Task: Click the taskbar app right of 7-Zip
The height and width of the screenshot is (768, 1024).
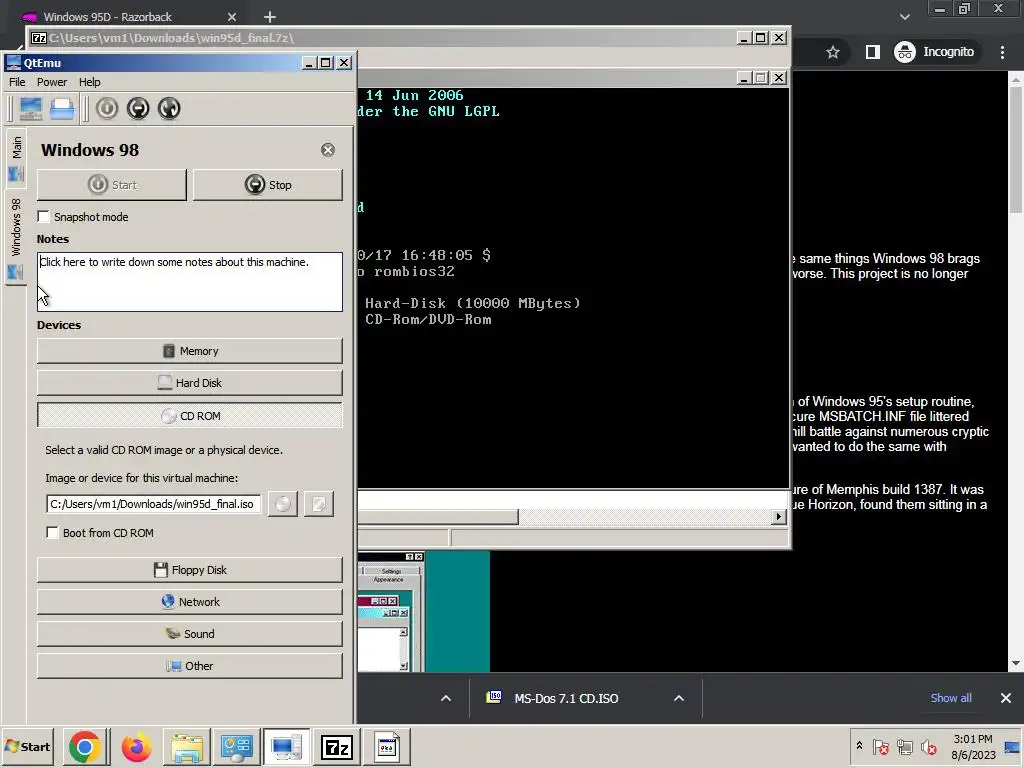Action: (x=387, y=746)
